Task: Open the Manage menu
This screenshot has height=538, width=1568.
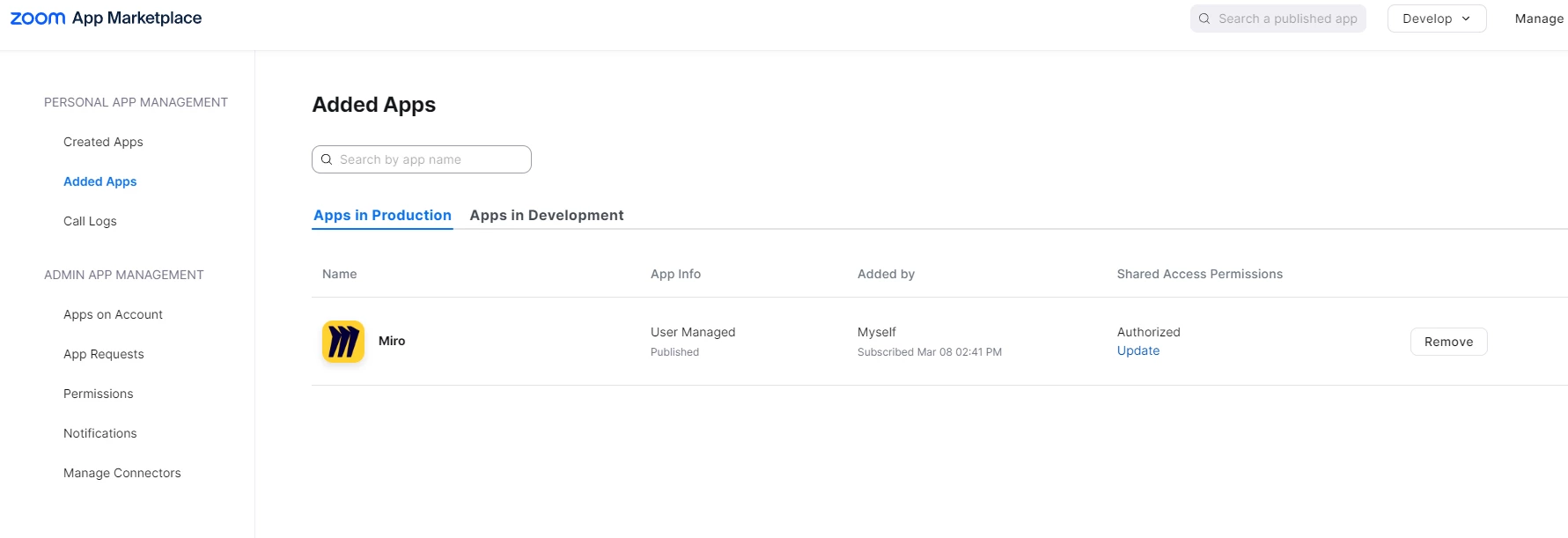Action: [1539, 18]
